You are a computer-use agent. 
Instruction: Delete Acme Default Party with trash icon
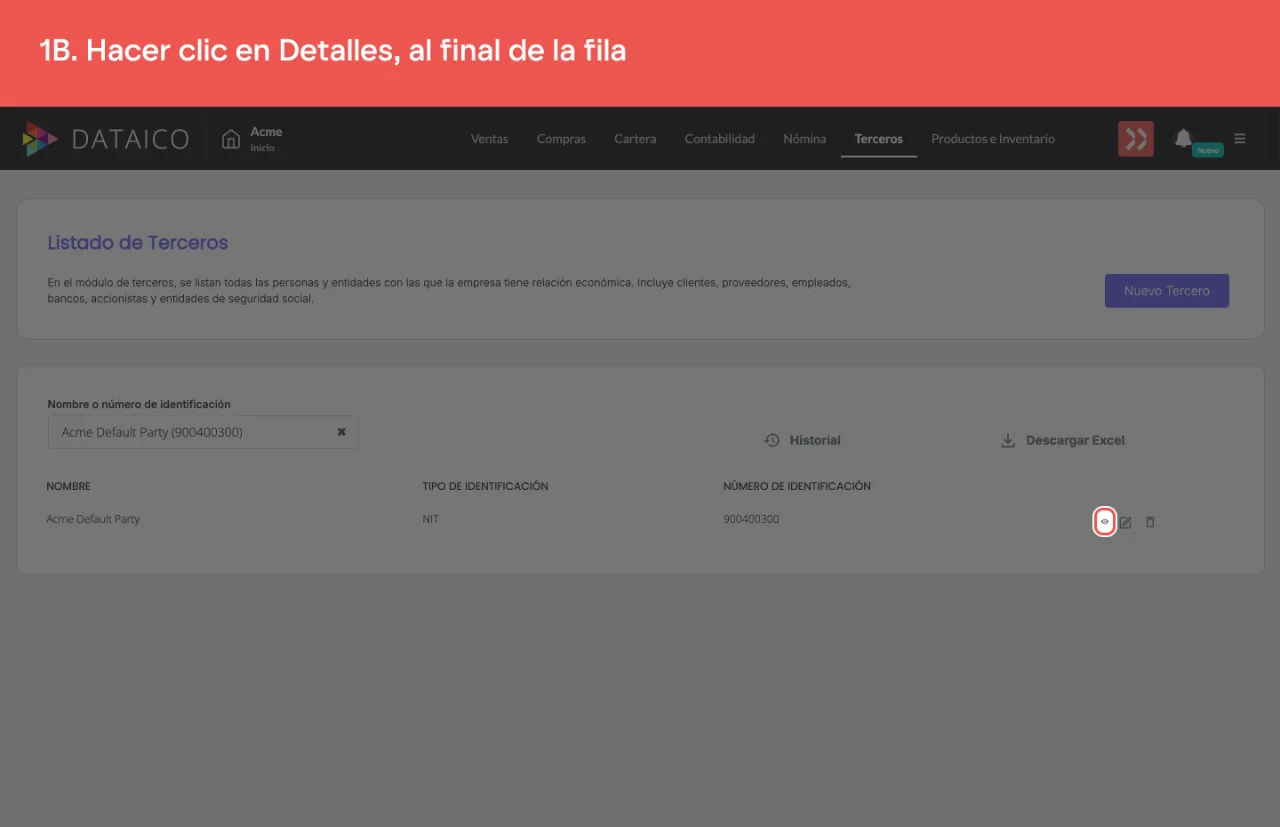click(x=1150, y=522)
